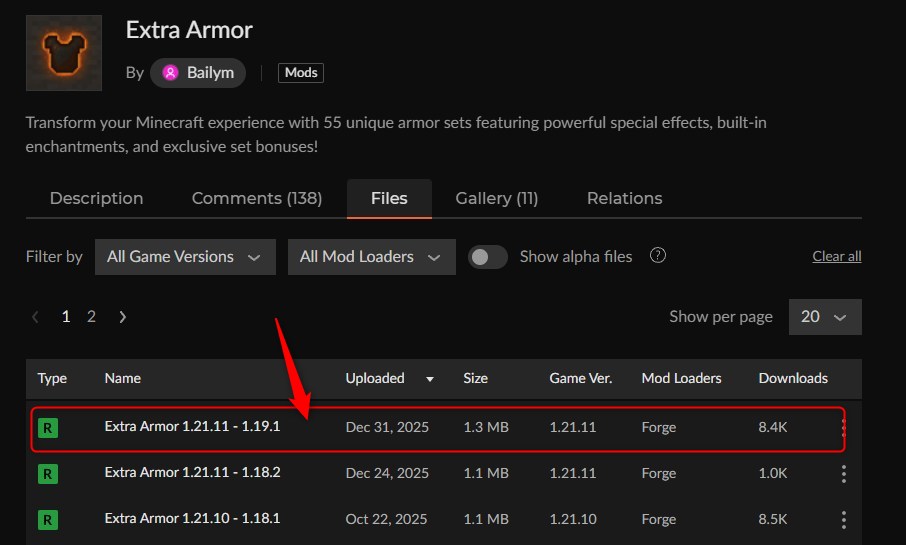Click the alpha files help question icon
The image size is (906, 545).
(x=658, y=255)
